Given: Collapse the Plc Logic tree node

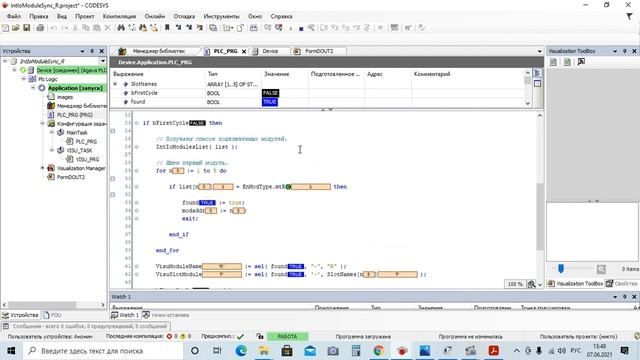Looking at the screenshot, I should (24, 79).
